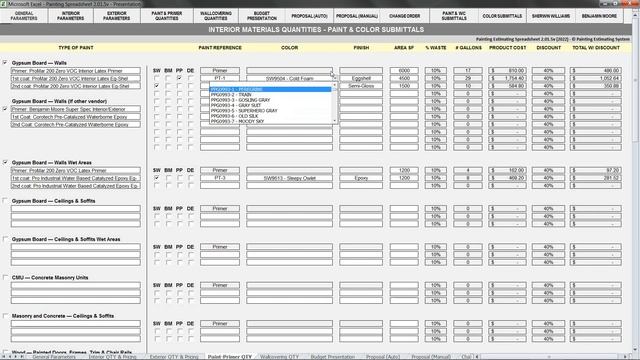Click color list scroll-down arrow
This screenshot has width=640, height=360.
pos(335,121)
